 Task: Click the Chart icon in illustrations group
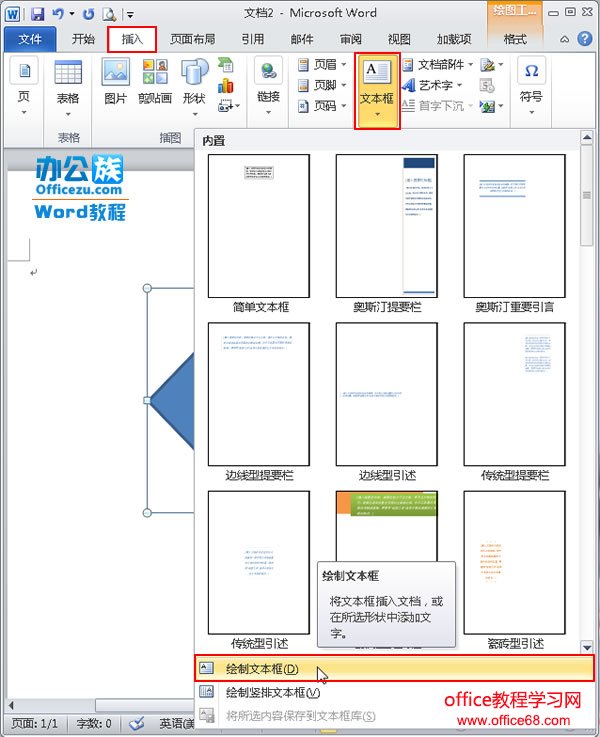click(226, 86)
